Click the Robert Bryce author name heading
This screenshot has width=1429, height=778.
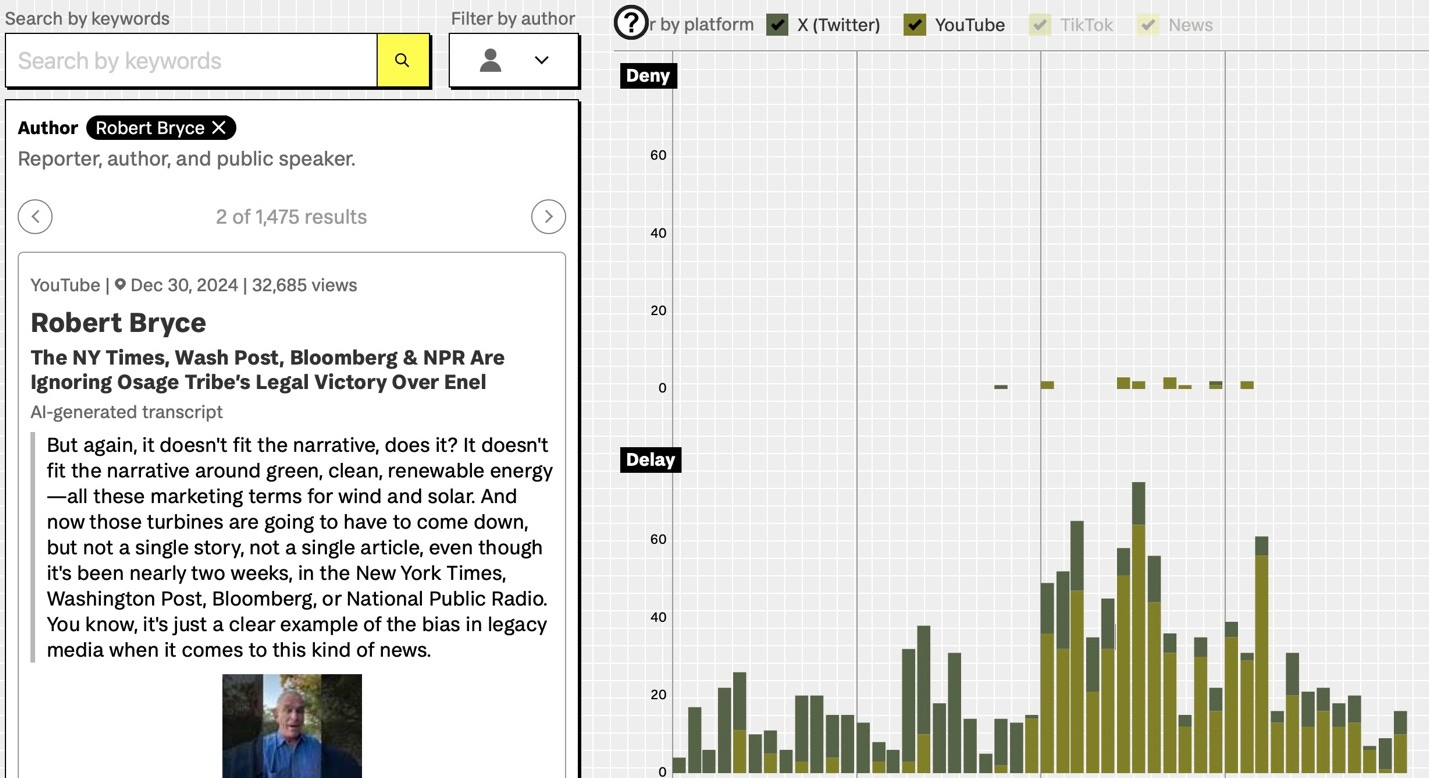(118, 323)
